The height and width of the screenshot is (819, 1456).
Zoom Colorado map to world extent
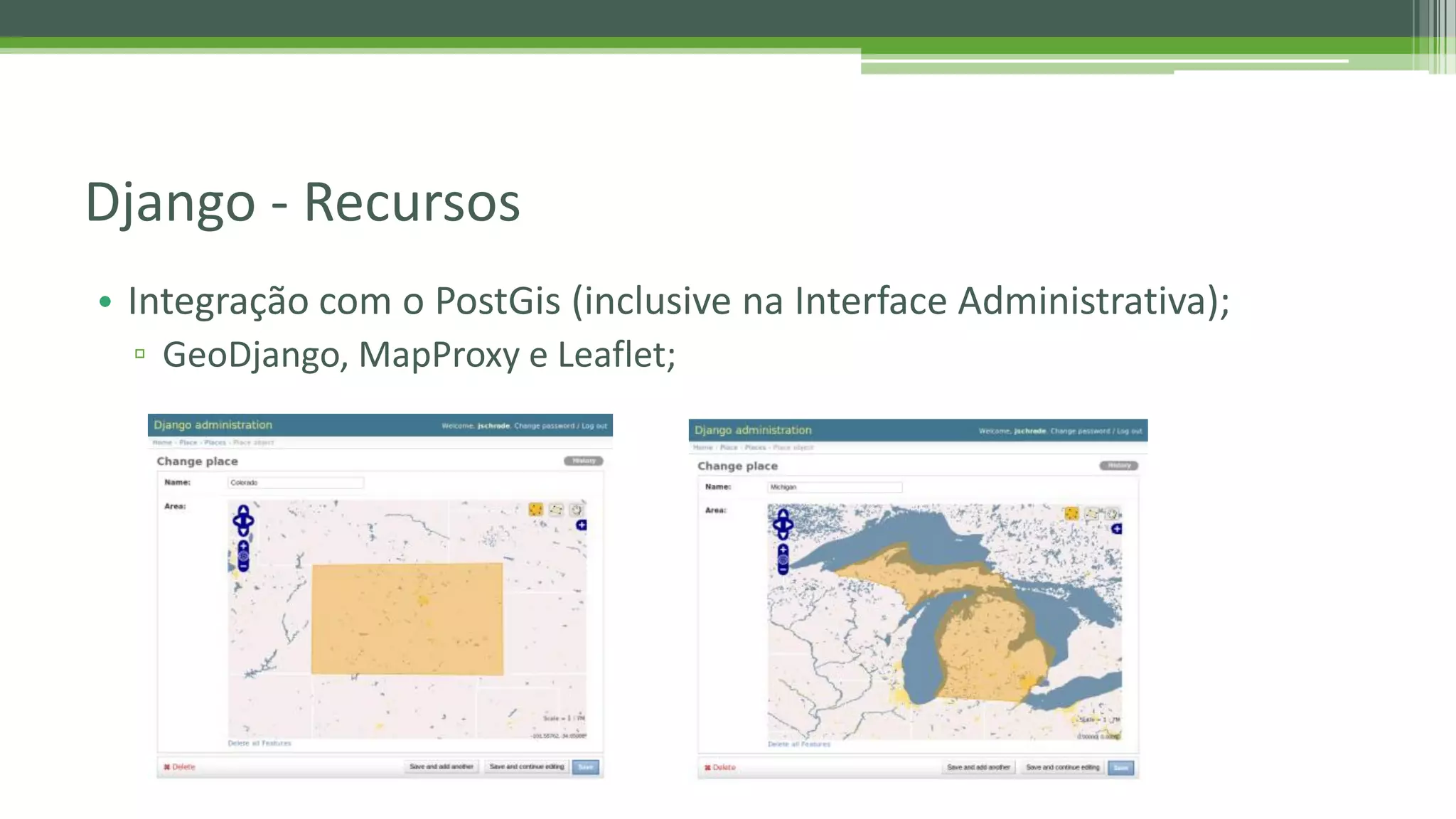[x=243, y=557]
